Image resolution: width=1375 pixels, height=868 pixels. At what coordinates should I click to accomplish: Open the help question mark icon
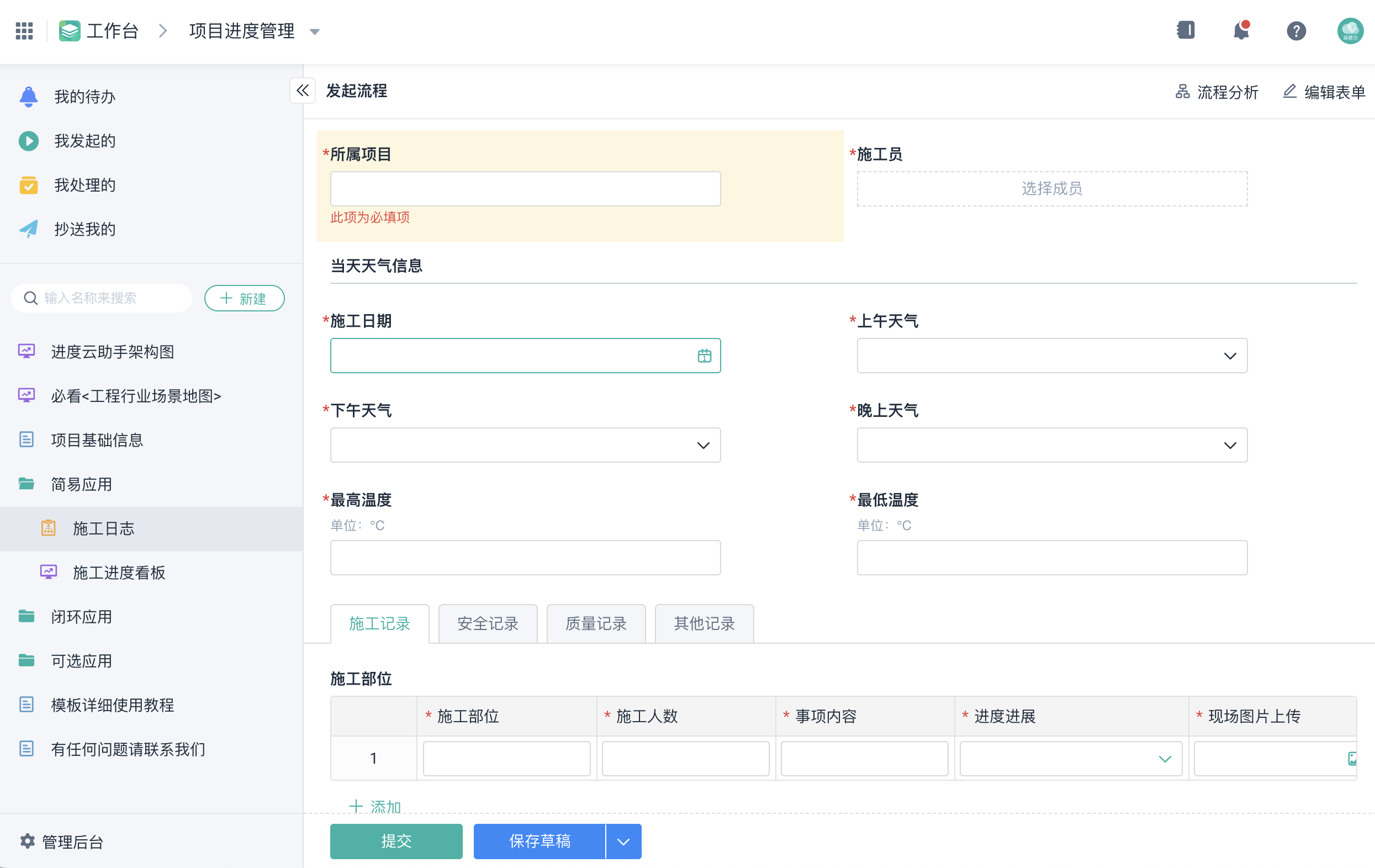coord(1296,31)
